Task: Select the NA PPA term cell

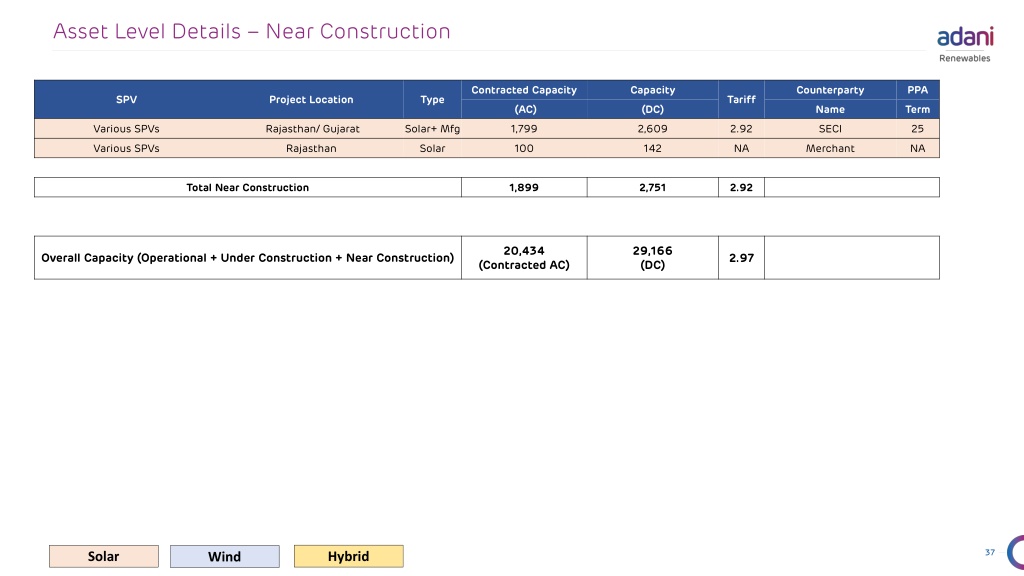Action: 918,148
